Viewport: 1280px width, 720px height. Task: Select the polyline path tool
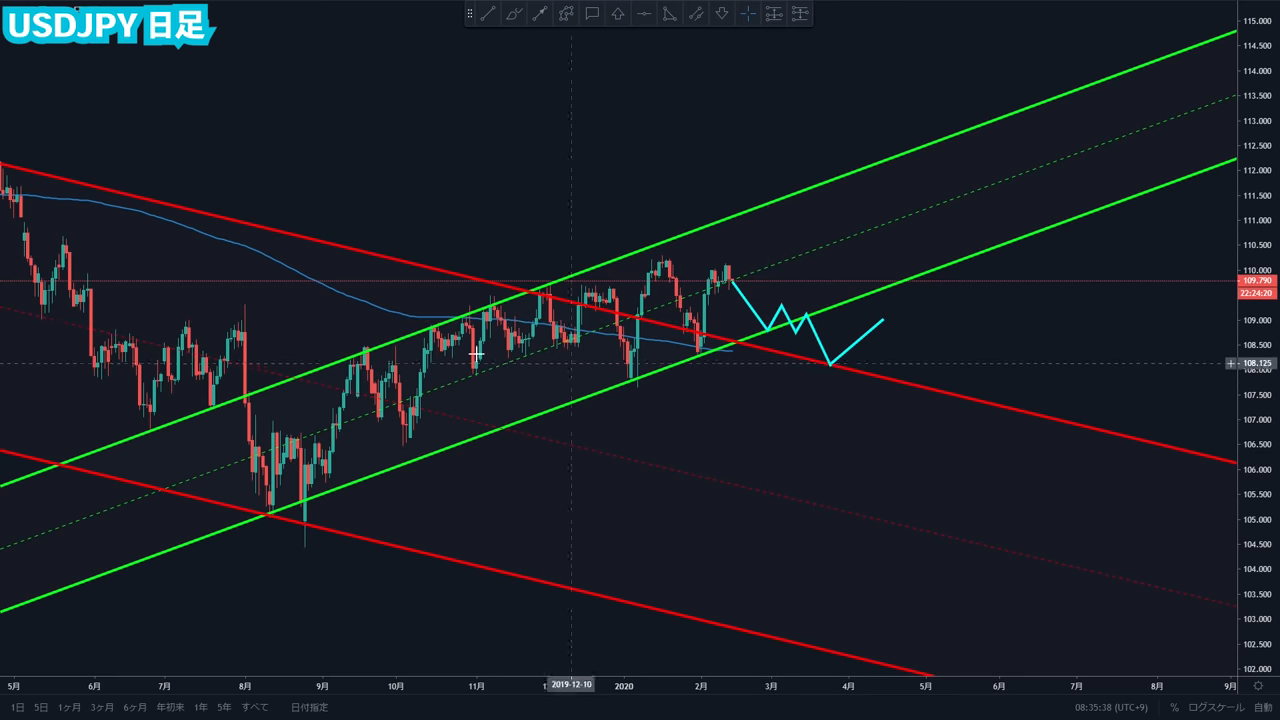tap(566, 14)
